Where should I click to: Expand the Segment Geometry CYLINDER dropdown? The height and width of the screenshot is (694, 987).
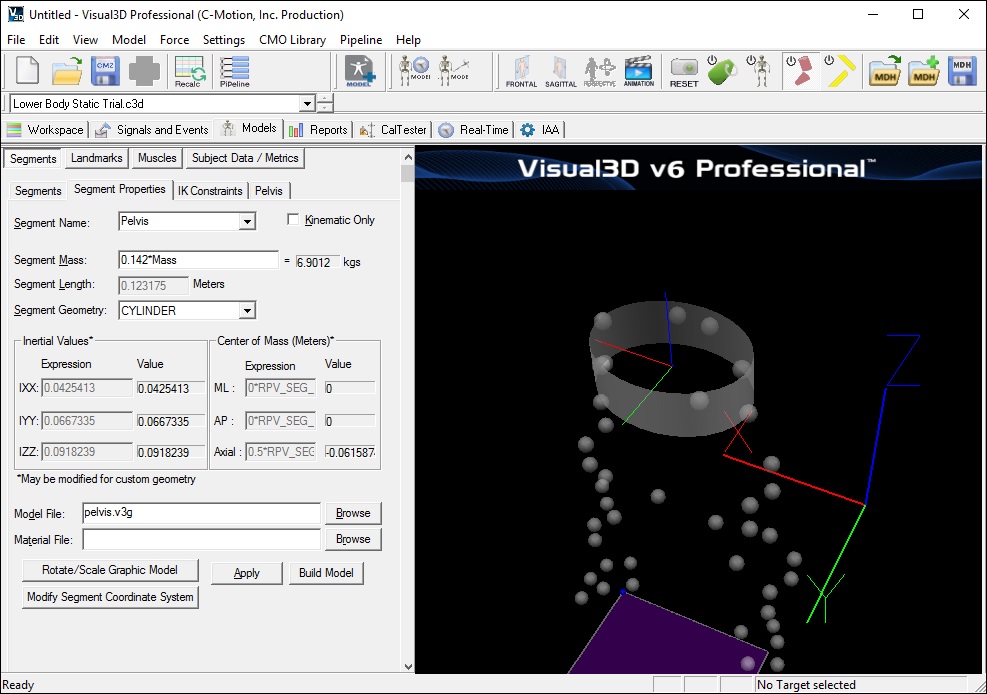(247, 310)
